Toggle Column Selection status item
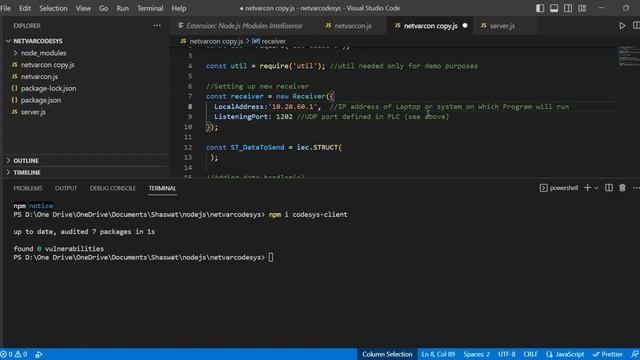 (387, 354)
